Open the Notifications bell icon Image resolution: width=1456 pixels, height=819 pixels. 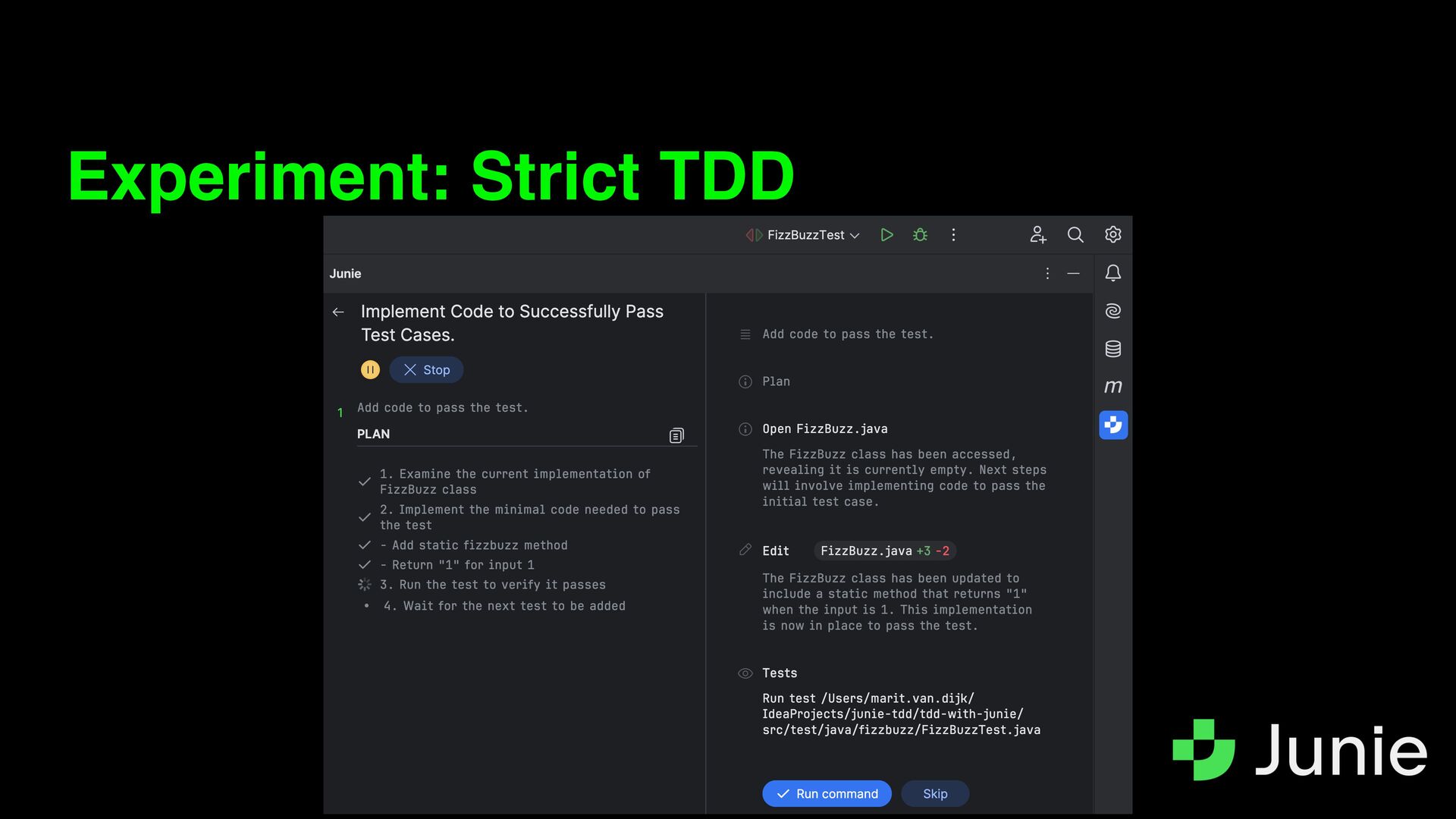pyautogui.click(x=1112, y=273)
